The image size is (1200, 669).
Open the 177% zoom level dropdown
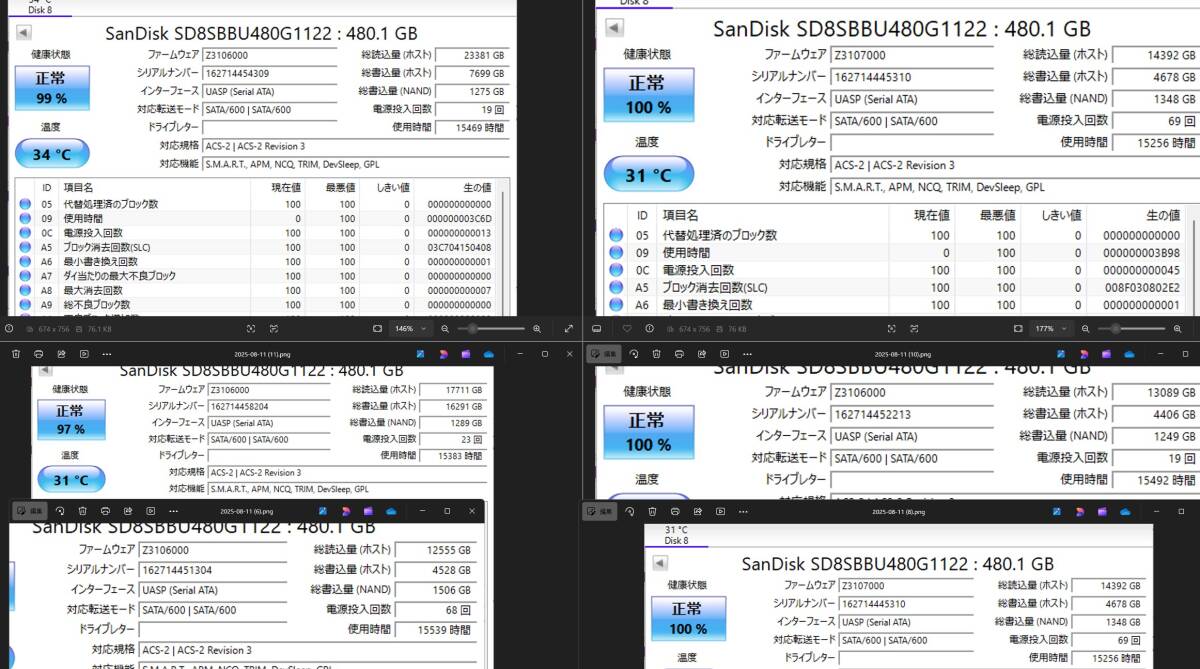(x=1051, y=328)
